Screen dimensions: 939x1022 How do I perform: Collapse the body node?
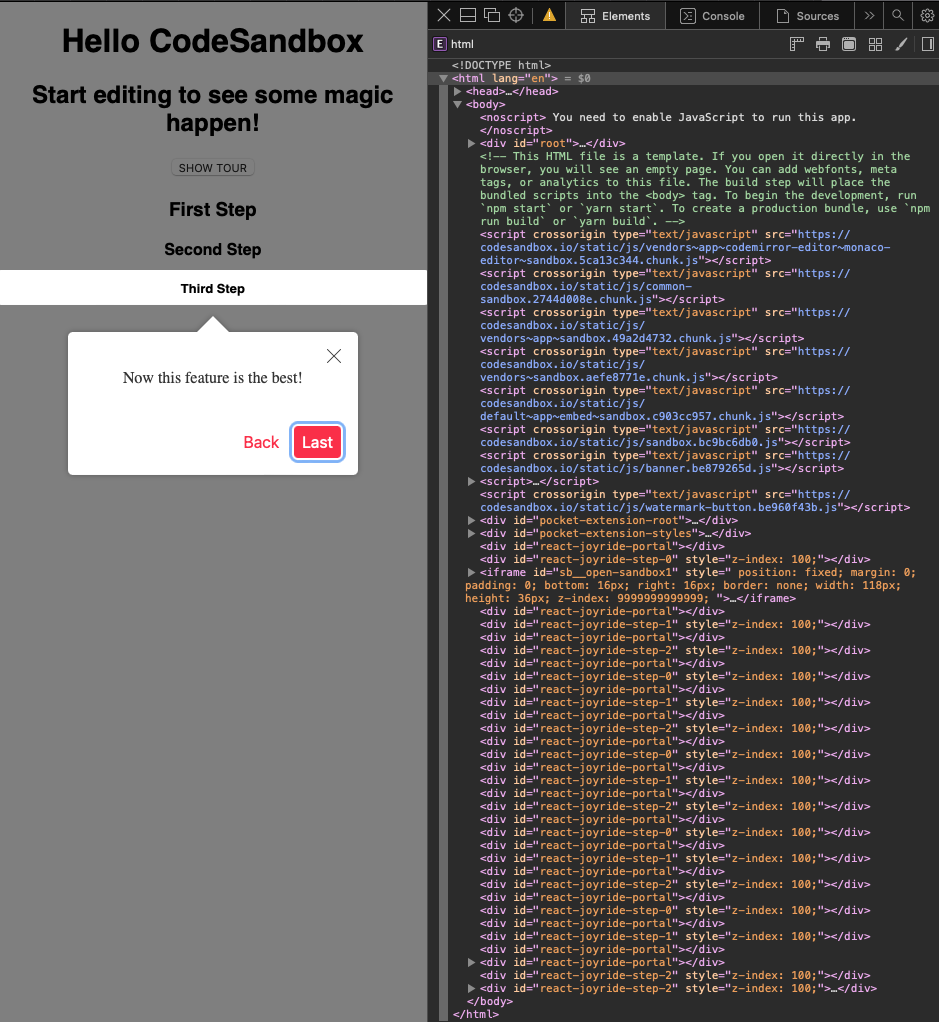tap(458, 104)
